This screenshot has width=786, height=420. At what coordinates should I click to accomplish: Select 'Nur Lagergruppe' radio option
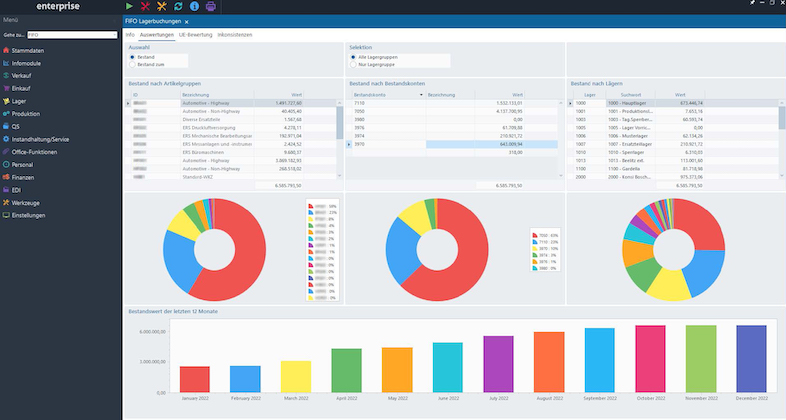(x=353, y=65)
